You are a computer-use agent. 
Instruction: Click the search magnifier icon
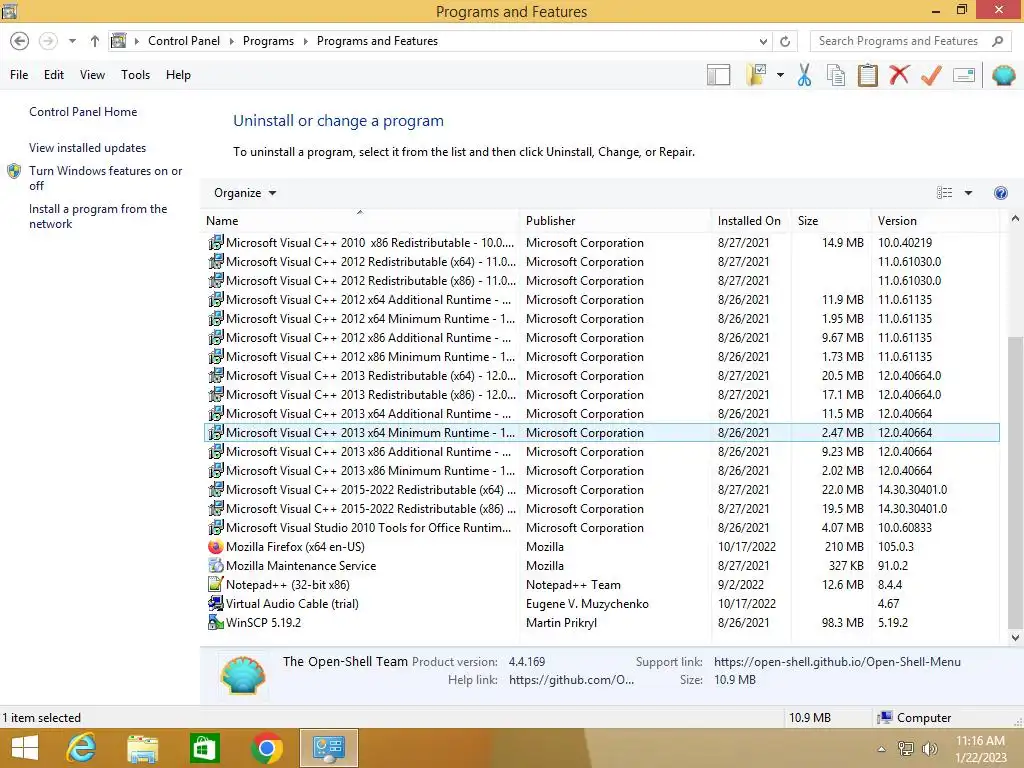coord(997,41)
